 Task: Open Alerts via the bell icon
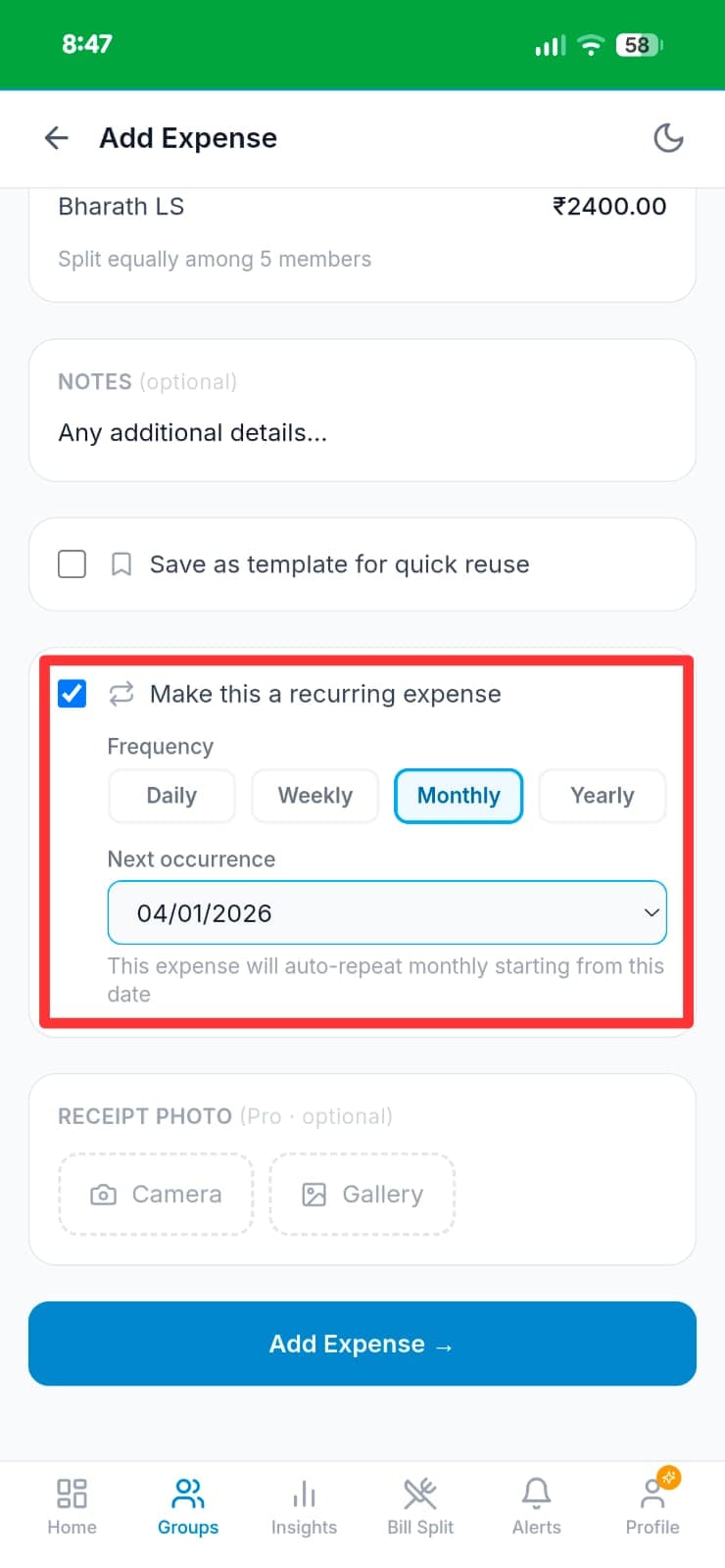[536, 1506]
